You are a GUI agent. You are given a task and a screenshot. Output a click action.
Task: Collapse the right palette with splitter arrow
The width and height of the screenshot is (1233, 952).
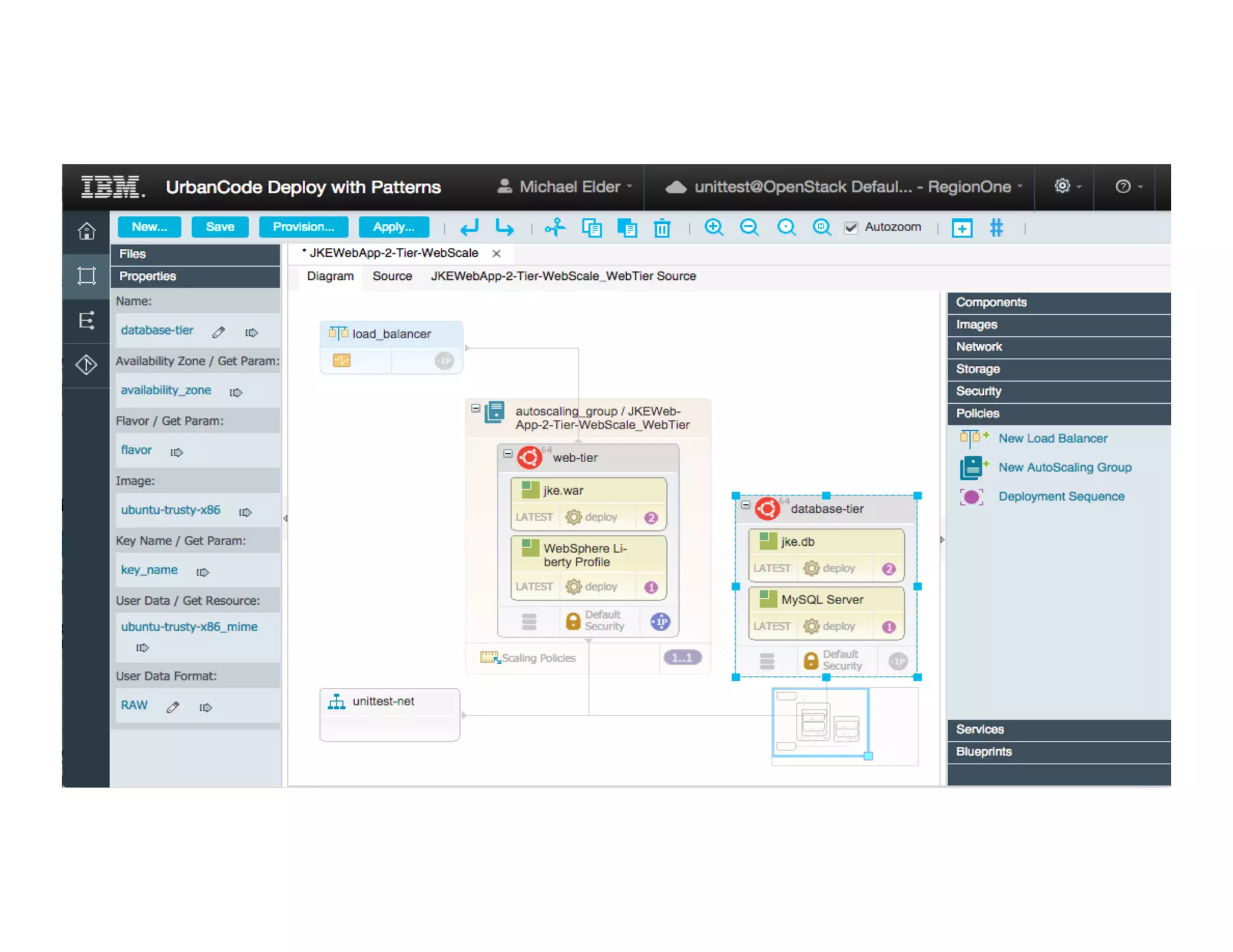[x=942, y=540]
